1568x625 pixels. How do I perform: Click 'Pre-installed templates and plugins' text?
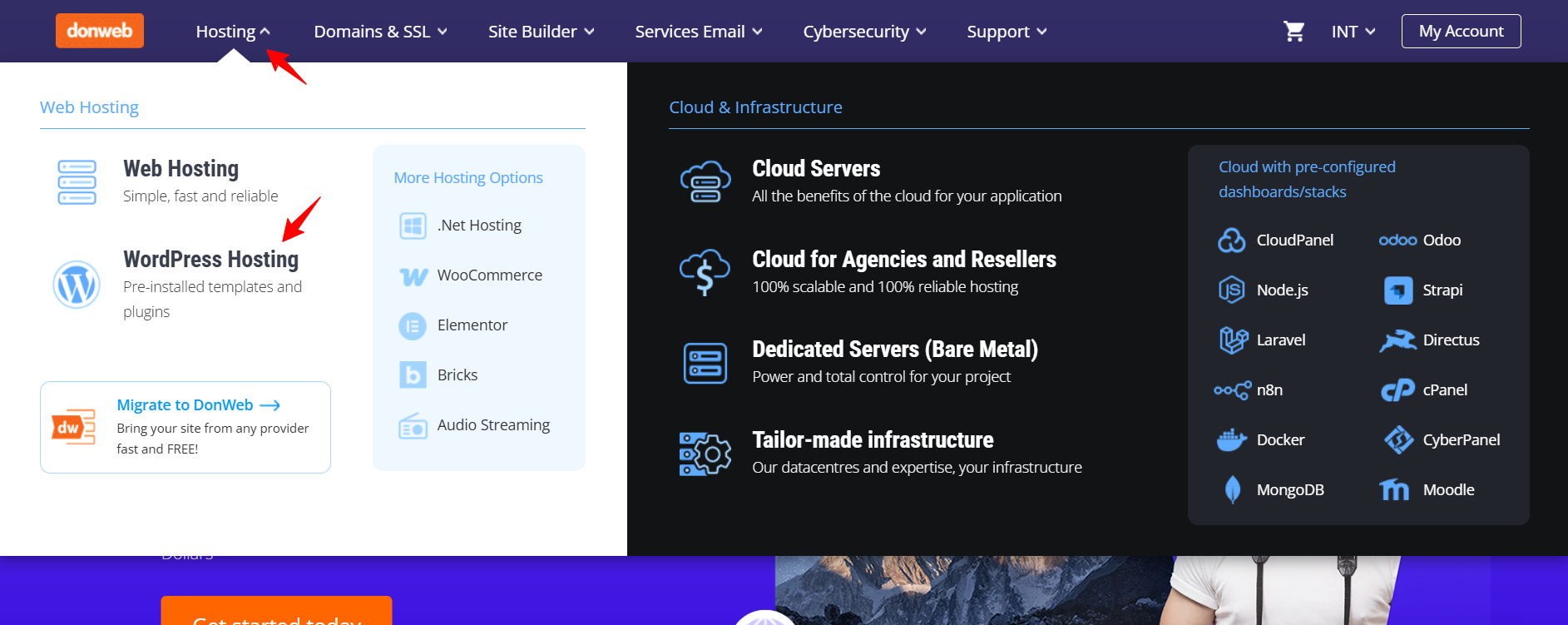212,300
